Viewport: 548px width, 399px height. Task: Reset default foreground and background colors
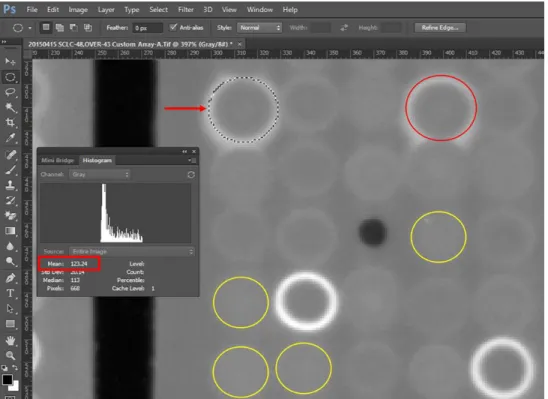[4, 368]
